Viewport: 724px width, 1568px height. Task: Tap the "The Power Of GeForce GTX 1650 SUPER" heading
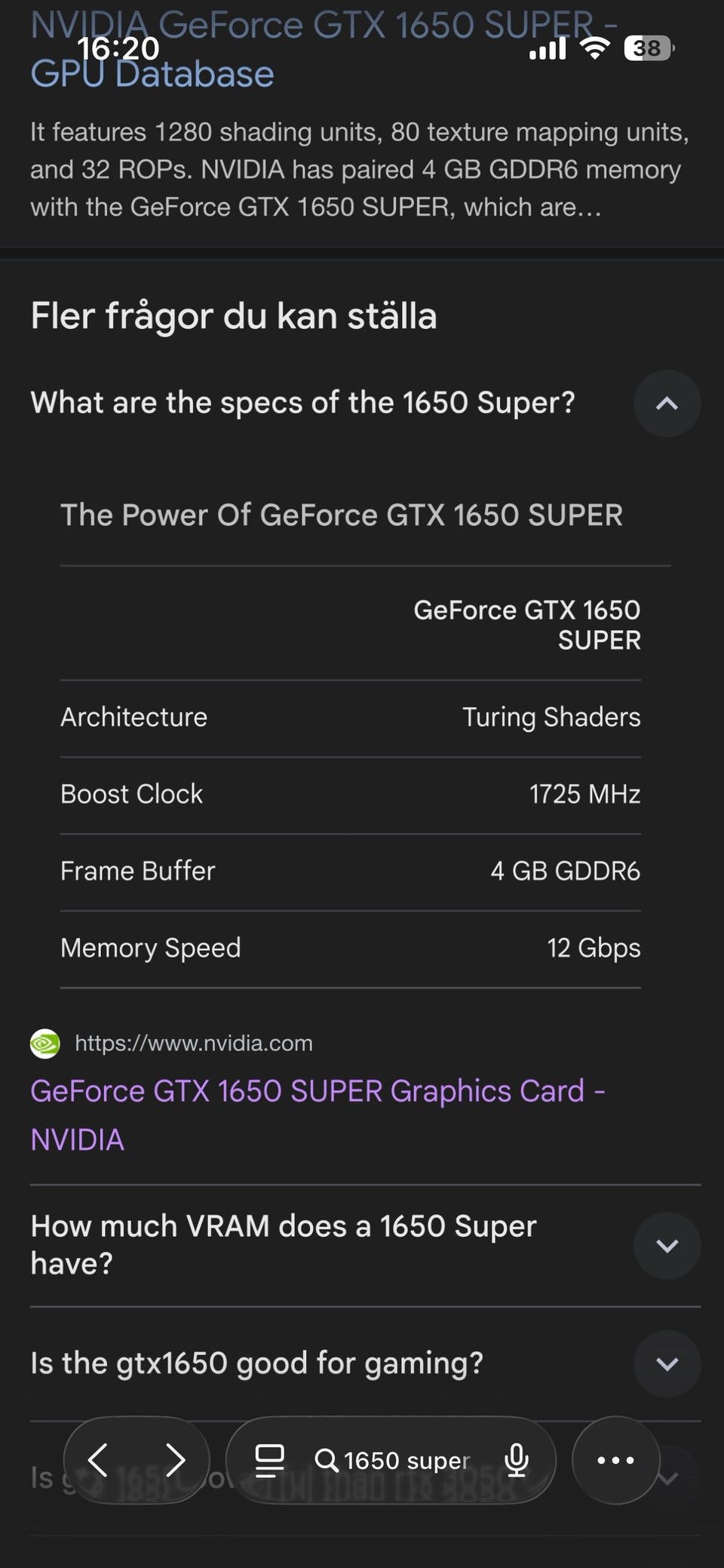(342, 515)
